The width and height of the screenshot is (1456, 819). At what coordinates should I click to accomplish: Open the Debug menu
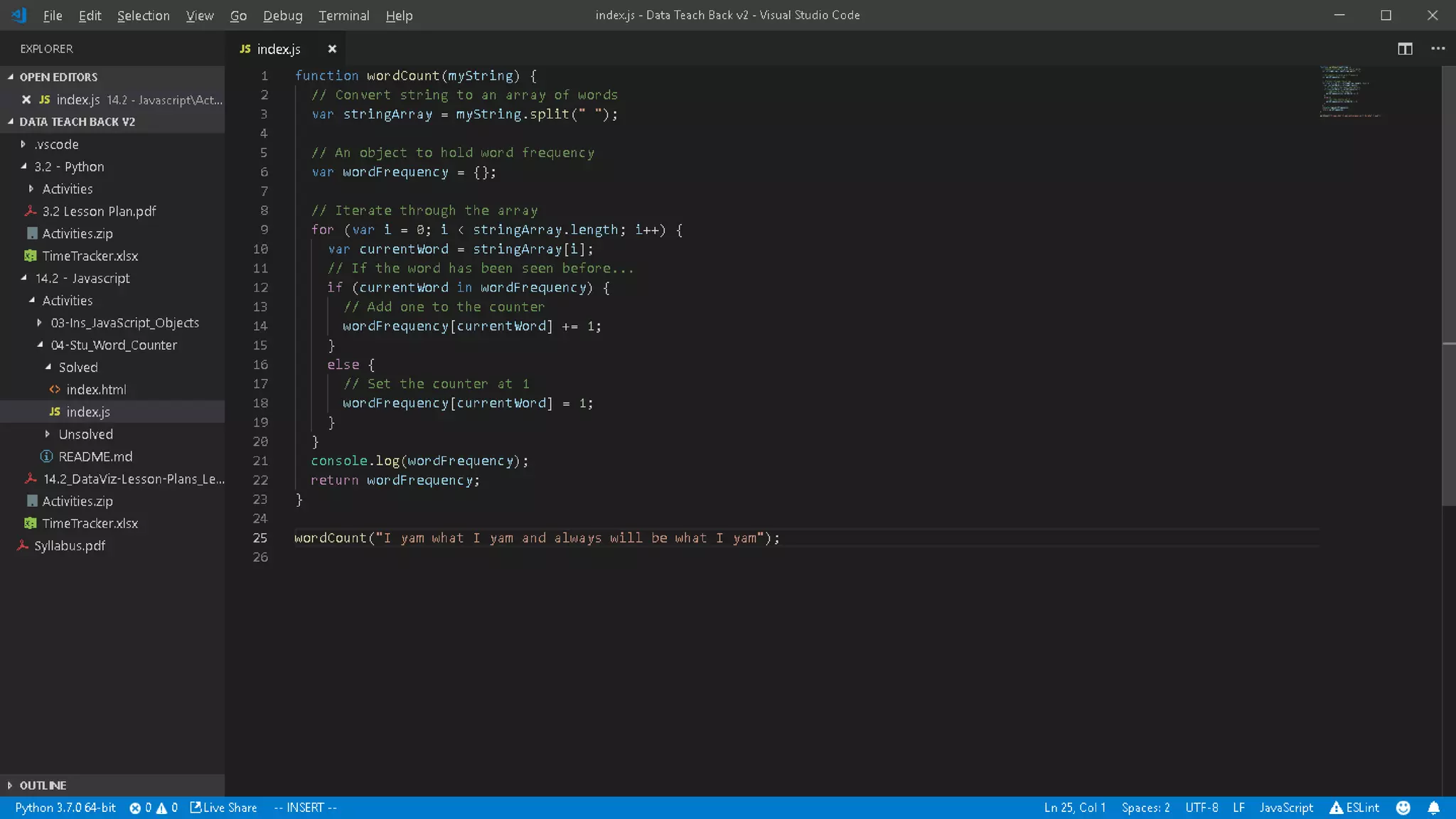coord(282,16)
